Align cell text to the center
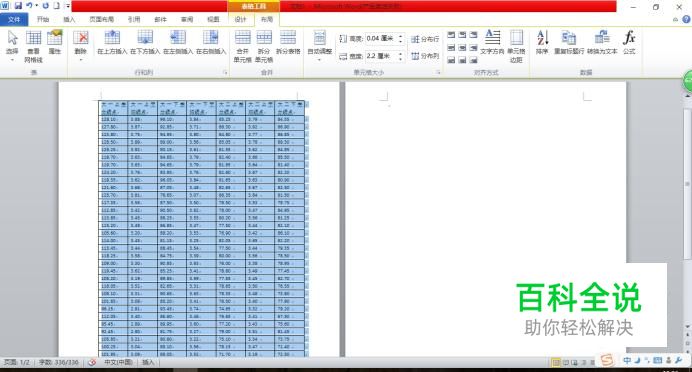This screenshot has height=372, width=692. click(x=462, y=47)
